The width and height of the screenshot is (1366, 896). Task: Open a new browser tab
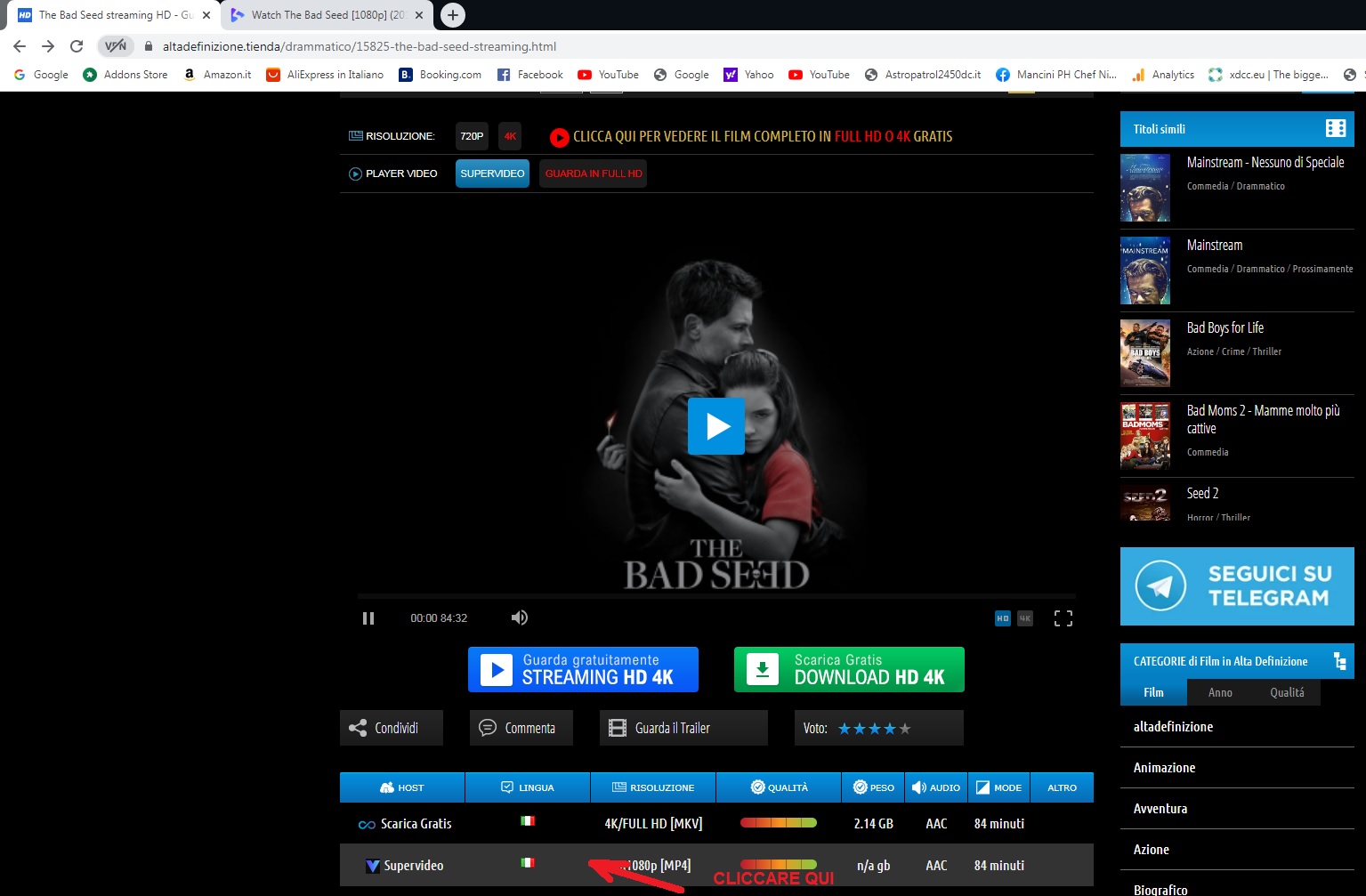(453, 15)
